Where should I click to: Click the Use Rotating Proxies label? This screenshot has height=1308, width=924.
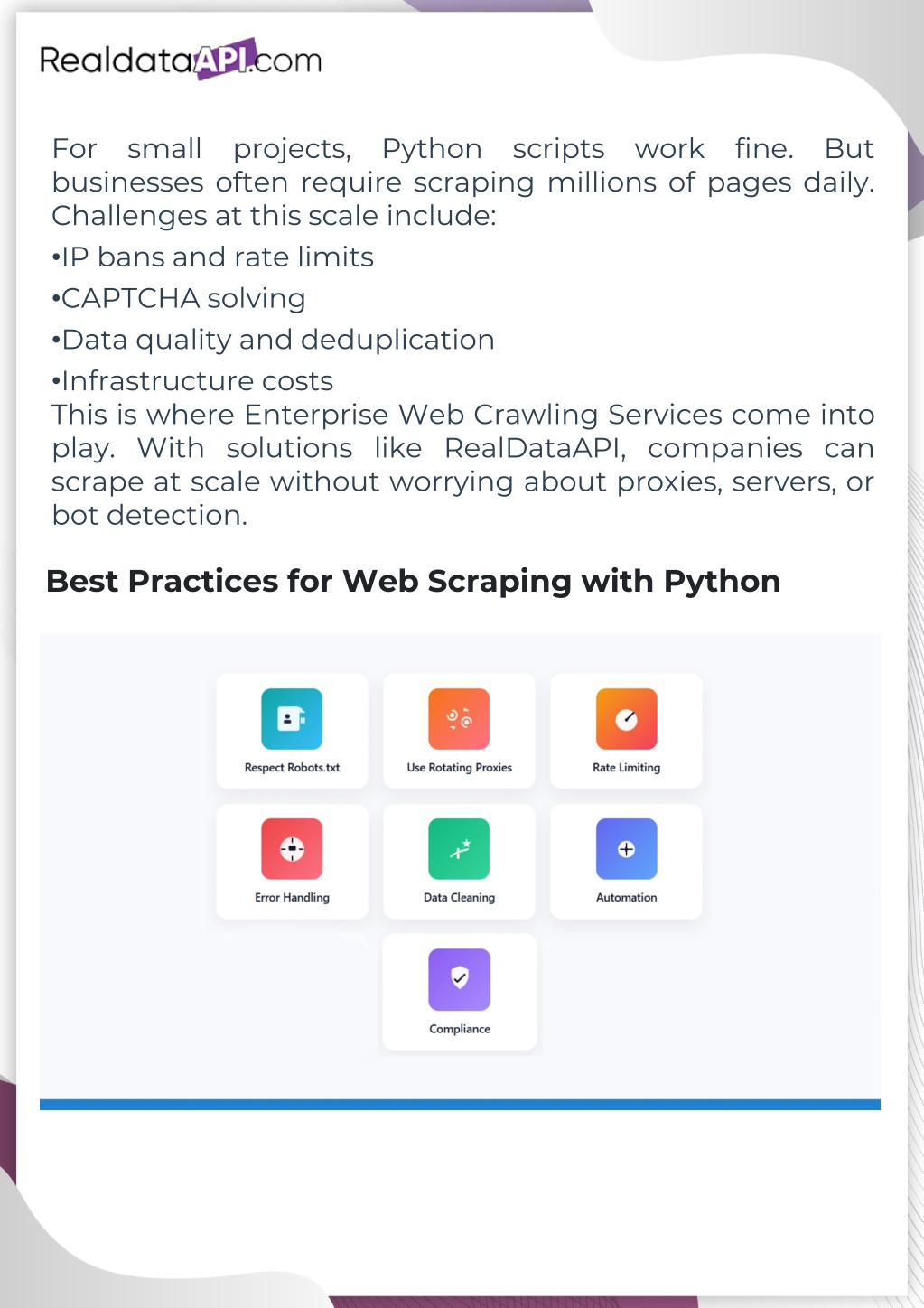click(459, 768)
